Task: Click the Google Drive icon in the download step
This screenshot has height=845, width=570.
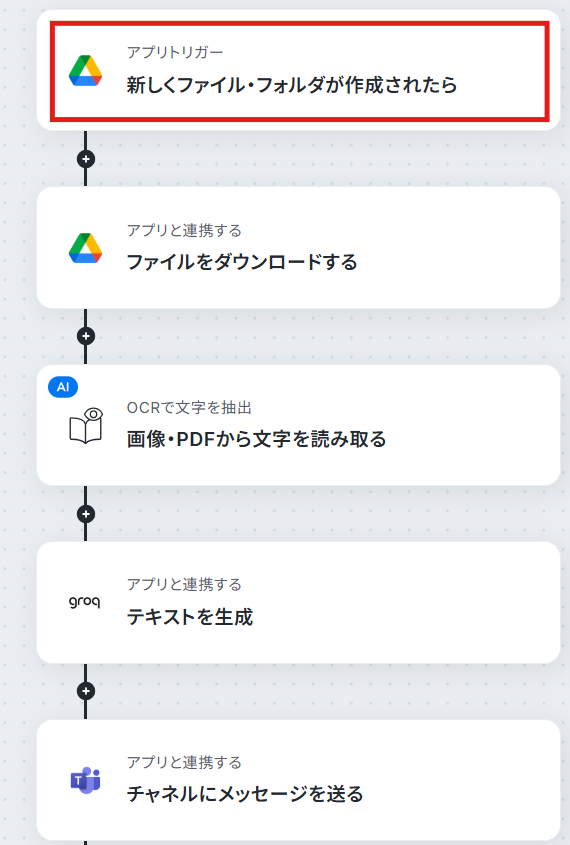Action: click(x=85, y=248)
